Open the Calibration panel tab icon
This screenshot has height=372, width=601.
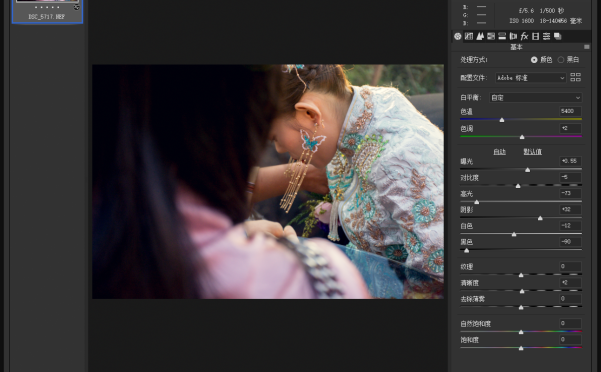point(535,36)
